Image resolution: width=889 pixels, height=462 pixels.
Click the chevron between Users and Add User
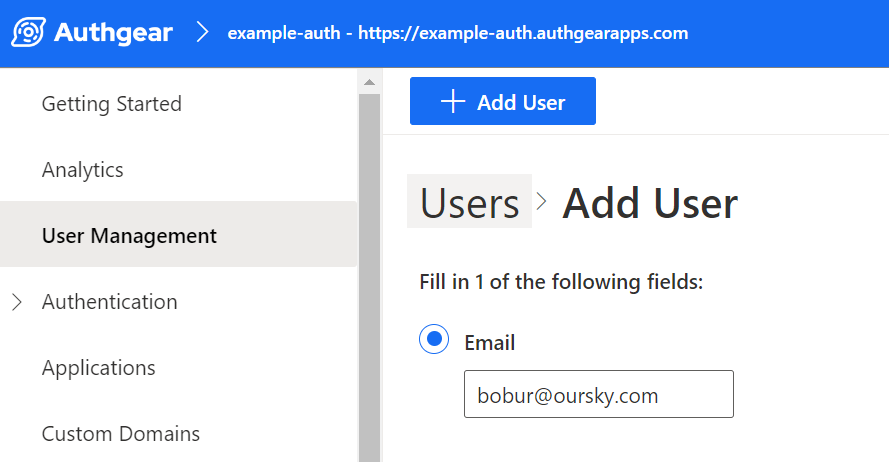pyautogui.click(x=542, y=201)
